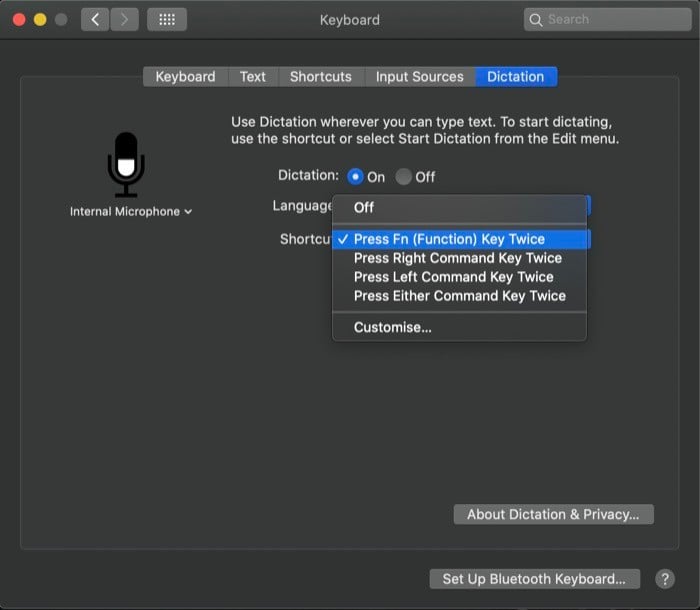Click into the Search field
Viewport: 700px width, 610px height.
(608, 20)
